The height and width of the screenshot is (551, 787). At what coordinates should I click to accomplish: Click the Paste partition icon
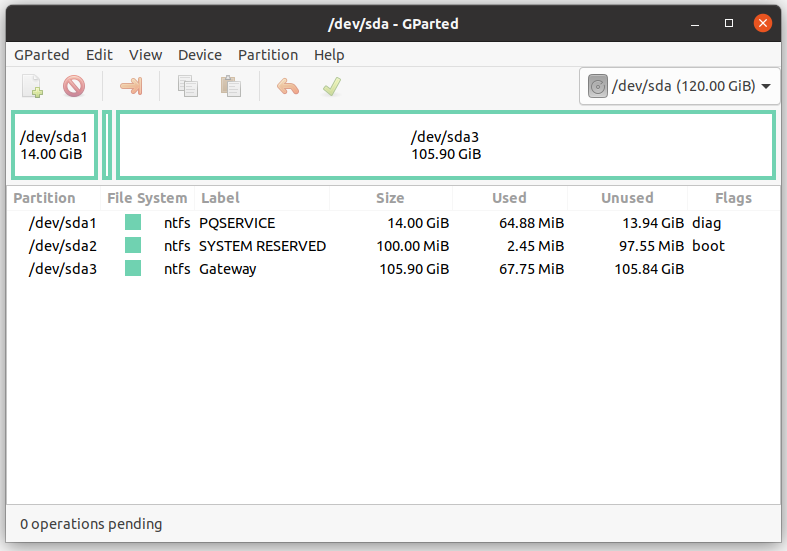231,86
